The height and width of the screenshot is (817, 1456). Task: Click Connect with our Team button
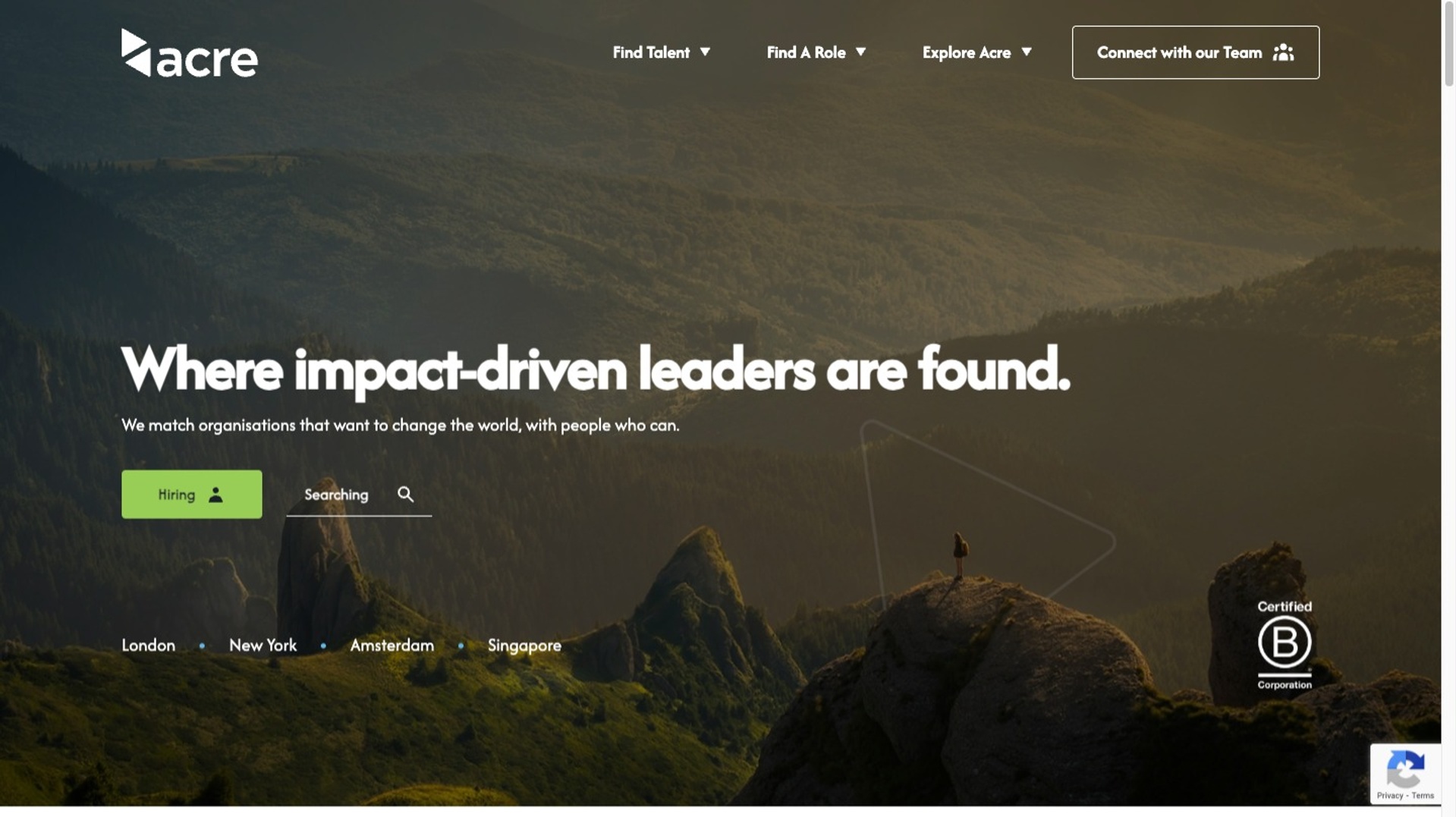point(1195,52)
